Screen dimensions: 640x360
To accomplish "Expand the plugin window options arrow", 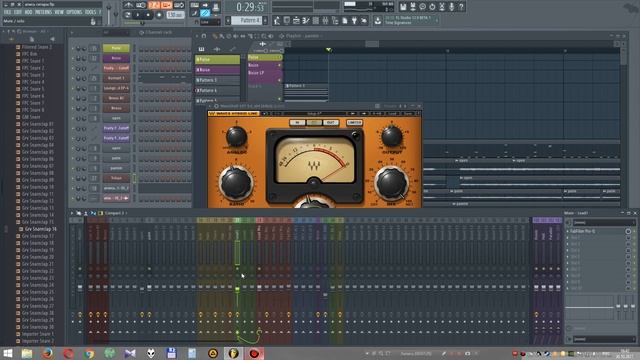I will 211,106.
